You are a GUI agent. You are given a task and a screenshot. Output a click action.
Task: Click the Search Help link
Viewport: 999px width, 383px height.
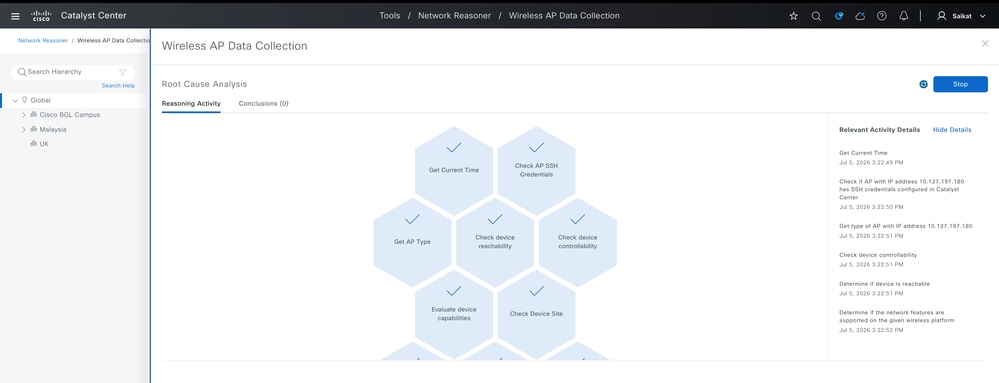pos(118,85)
